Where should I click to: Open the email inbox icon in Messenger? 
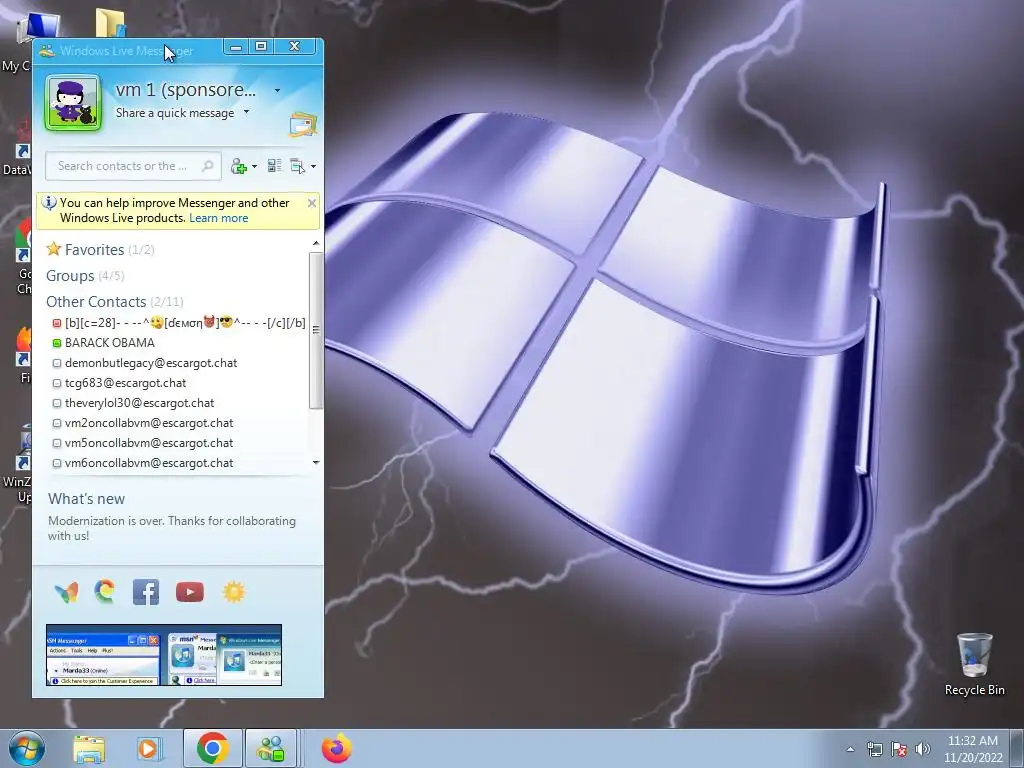point(302,124)
